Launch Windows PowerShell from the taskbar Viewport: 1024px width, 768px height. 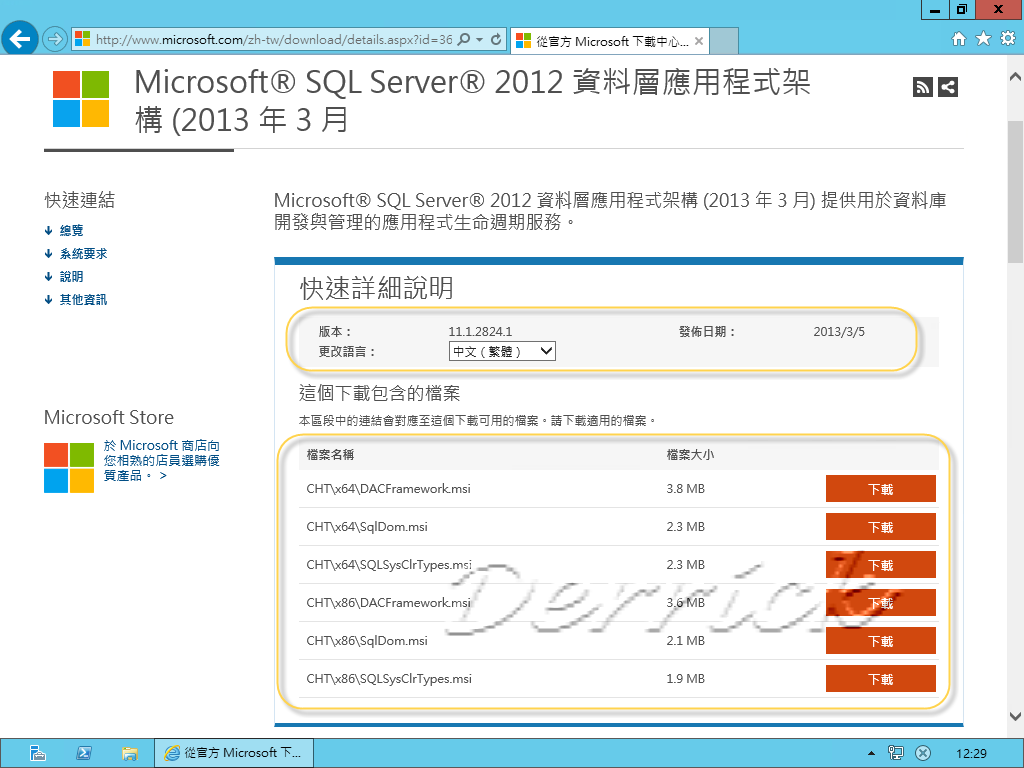pyautogui.click(x=84, y=752)
